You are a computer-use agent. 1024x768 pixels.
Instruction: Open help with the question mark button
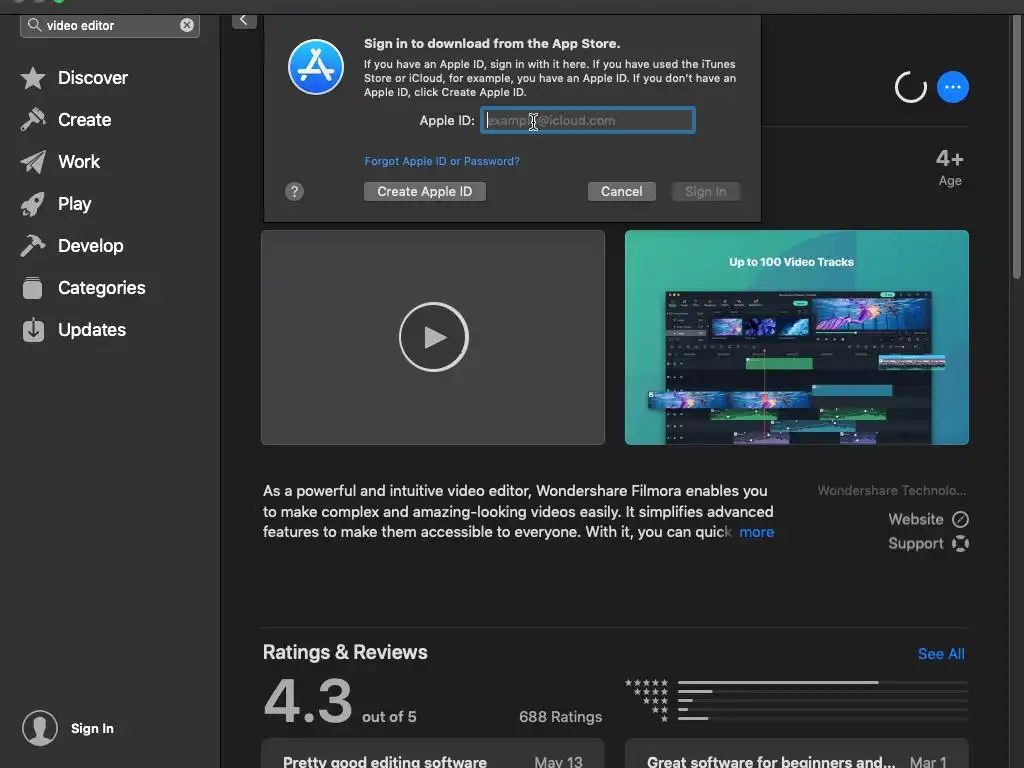(x=295, y=191)
